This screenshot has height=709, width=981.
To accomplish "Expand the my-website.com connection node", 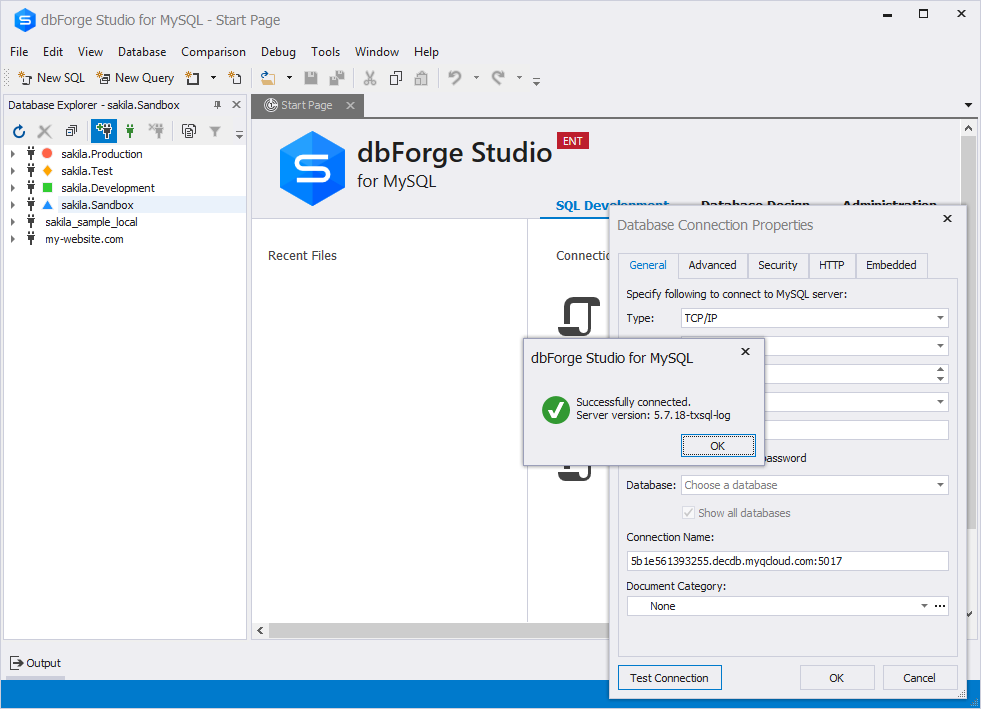I will pyautogui.click(x=13, y=239).
